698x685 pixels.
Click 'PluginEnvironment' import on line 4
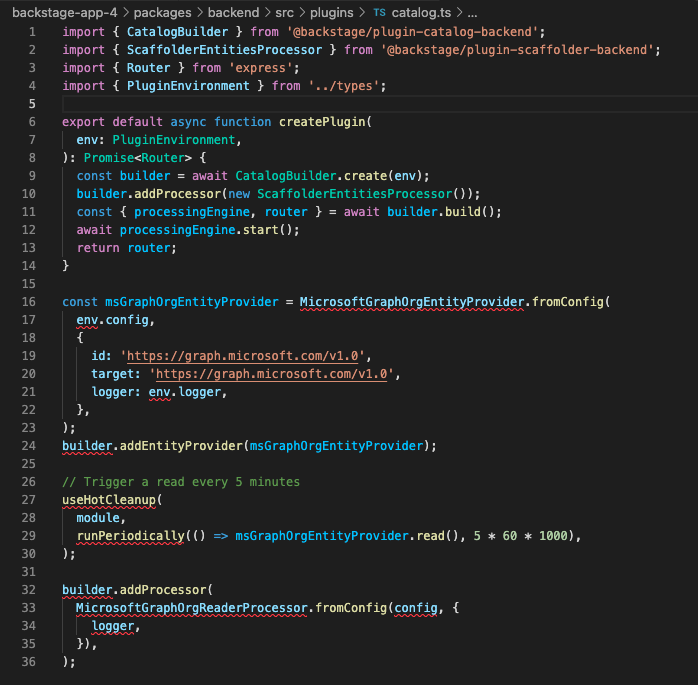click(188, 86)
